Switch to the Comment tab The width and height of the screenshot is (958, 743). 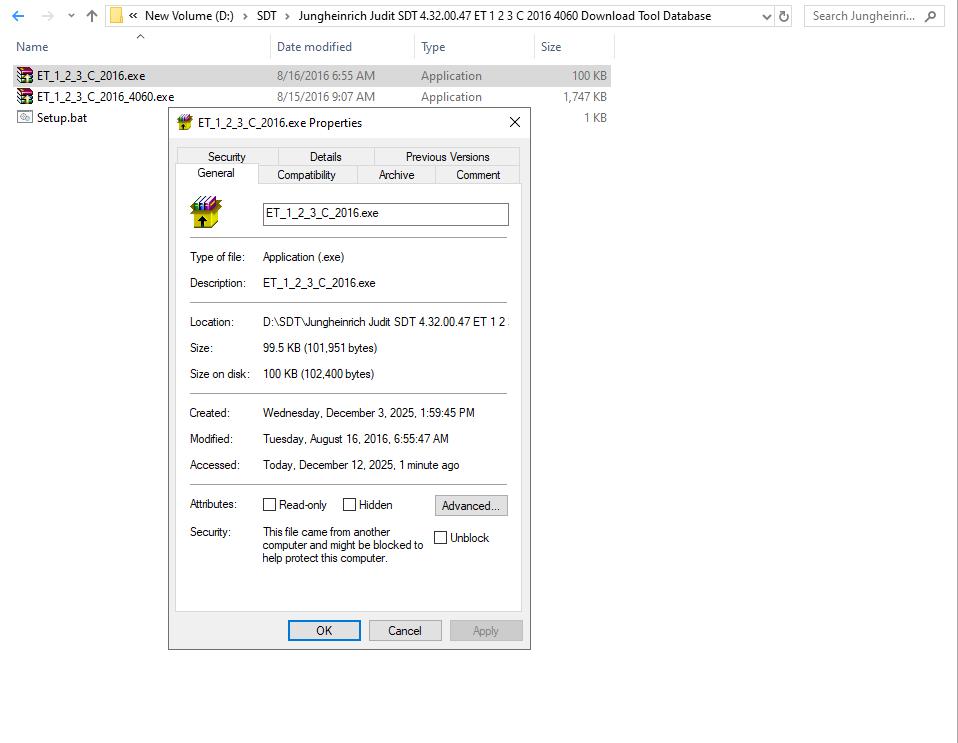[478, 175]
